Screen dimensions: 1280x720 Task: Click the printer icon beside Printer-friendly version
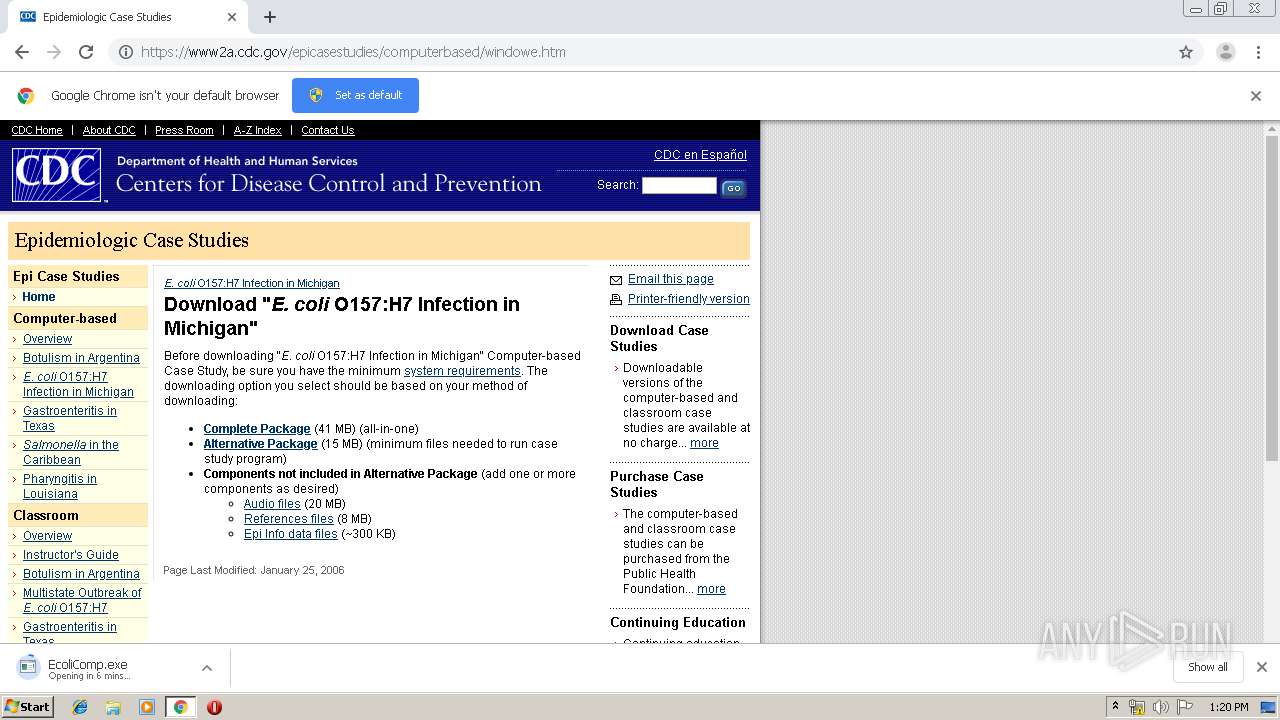pos(616,299)
